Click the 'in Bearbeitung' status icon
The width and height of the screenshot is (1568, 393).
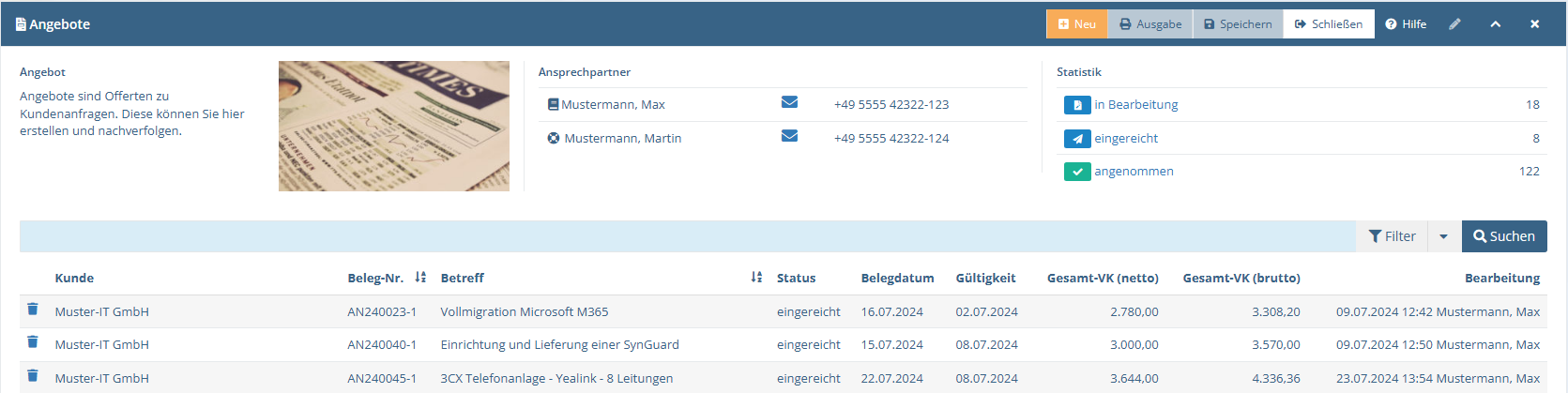[1077, 105]
